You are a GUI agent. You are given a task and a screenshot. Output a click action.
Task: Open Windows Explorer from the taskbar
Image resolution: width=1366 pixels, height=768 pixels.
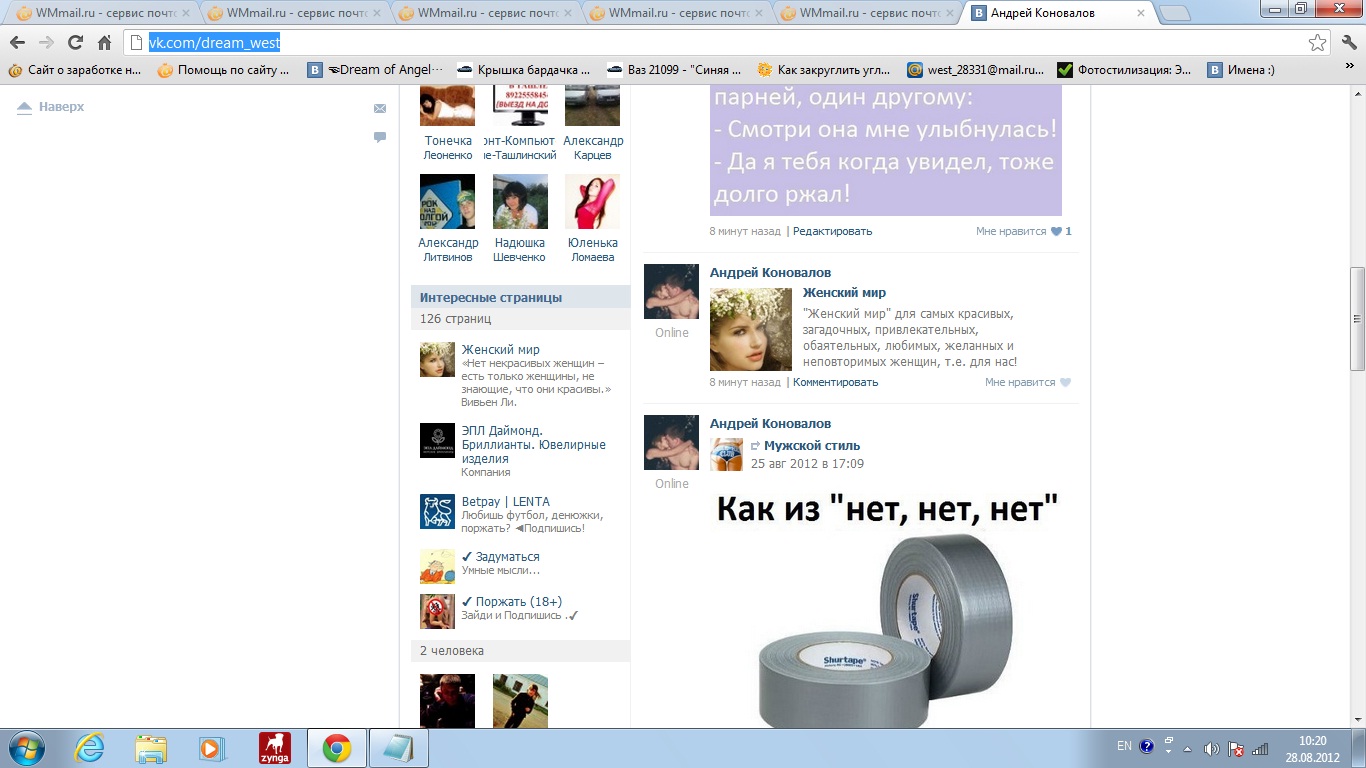pyautogui.click(x=151, y=748)
